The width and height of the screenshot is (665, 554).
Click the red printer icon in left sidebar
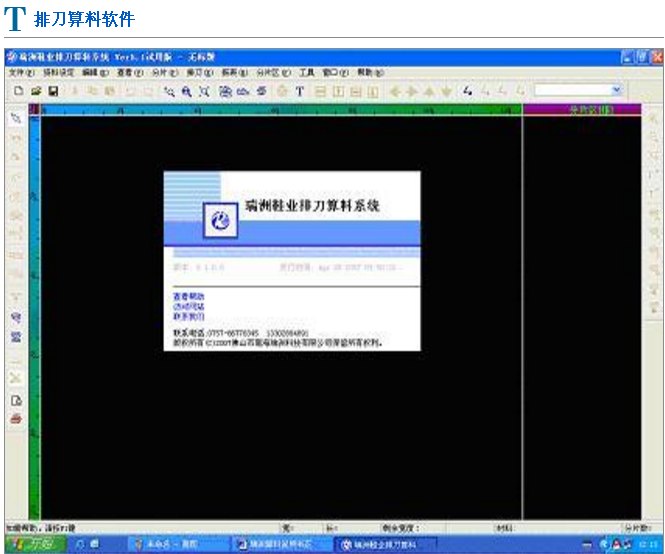coord(16,419)
